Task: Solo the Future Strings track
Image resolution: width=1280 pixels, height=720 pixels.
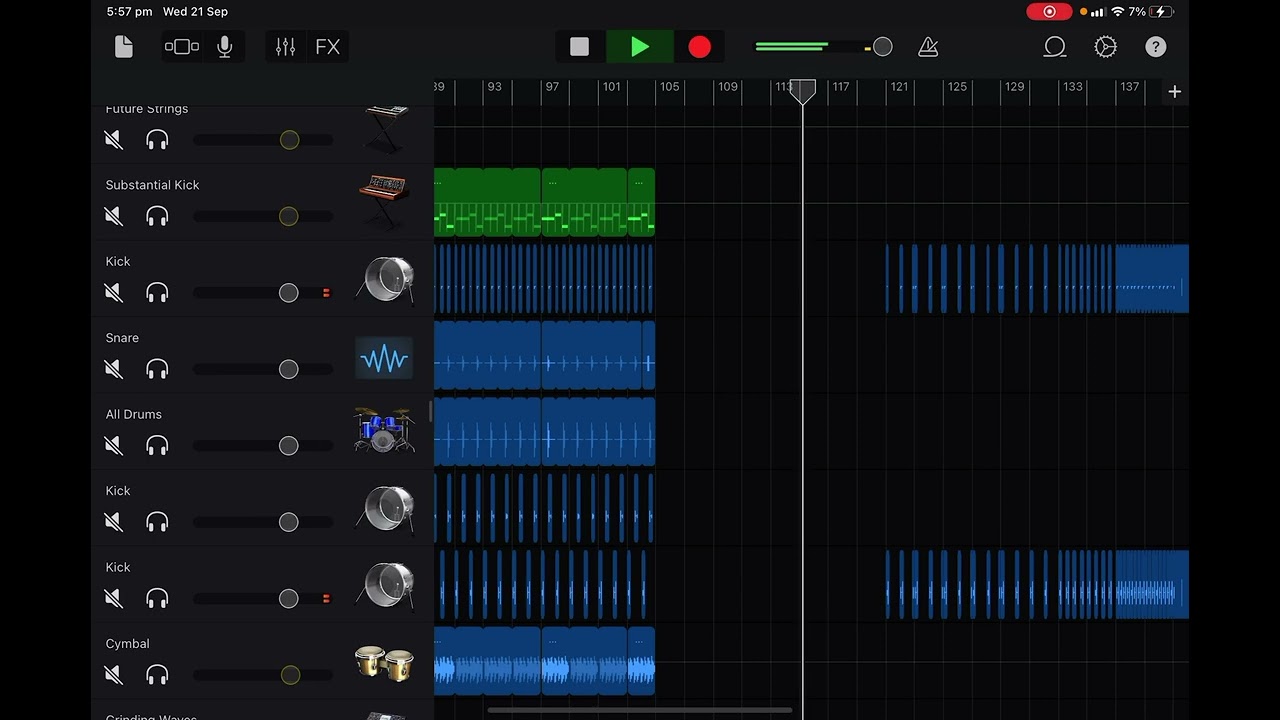Action: click(x=157, y=140)
